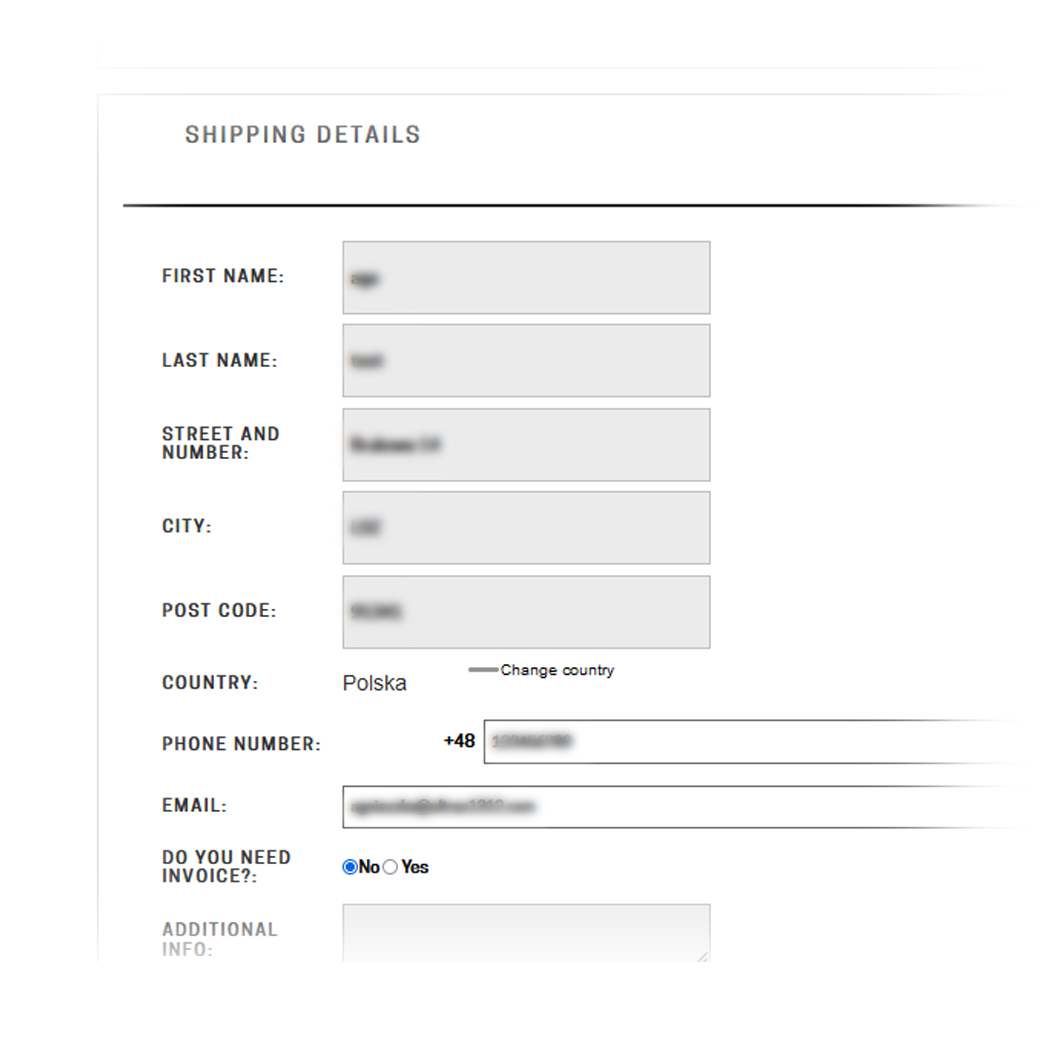Choose "Yes" for needing an invoice
1050x1050 pixels.
tap(390, 867)
